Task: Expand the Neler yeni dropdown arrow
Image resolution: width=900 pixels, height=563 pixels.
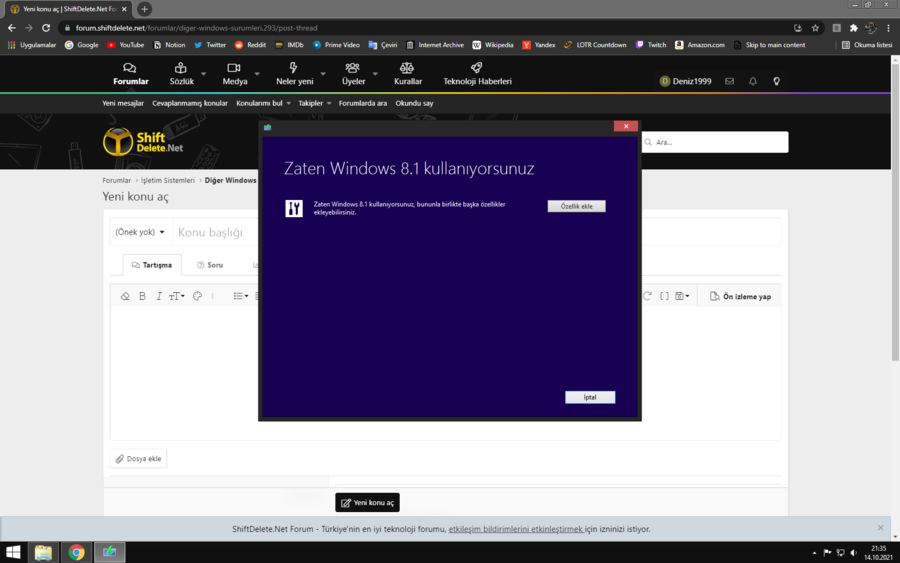Action: tap(323, 74)
